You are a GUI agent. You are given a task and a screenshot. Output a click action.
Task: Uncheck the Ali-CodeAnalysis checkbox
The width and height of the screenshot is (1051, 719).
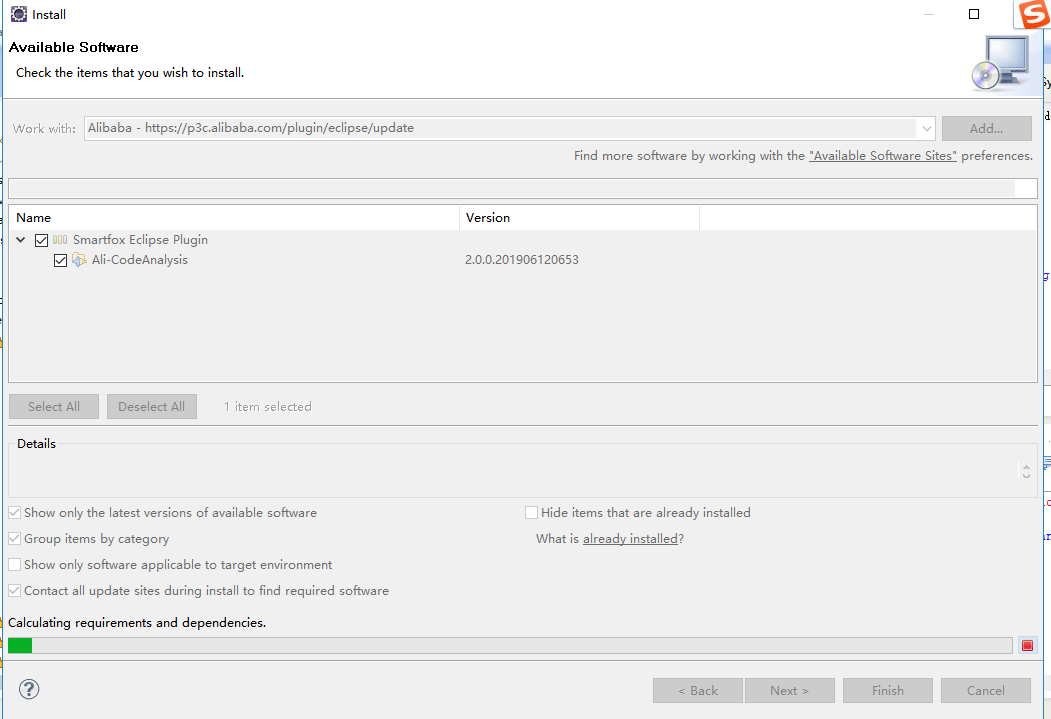click(60, 260)
